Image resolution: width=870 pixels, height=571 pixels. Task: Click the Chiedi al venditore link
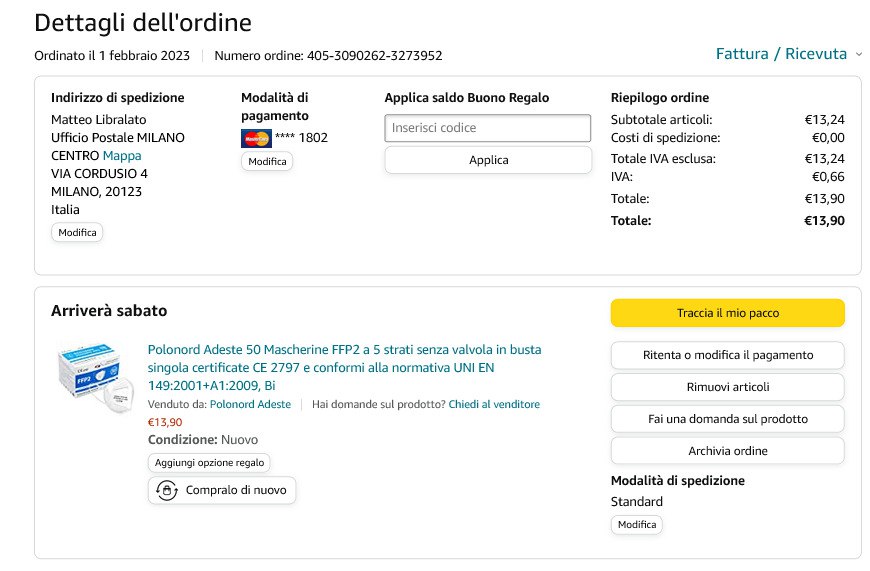tap(494, 405)
